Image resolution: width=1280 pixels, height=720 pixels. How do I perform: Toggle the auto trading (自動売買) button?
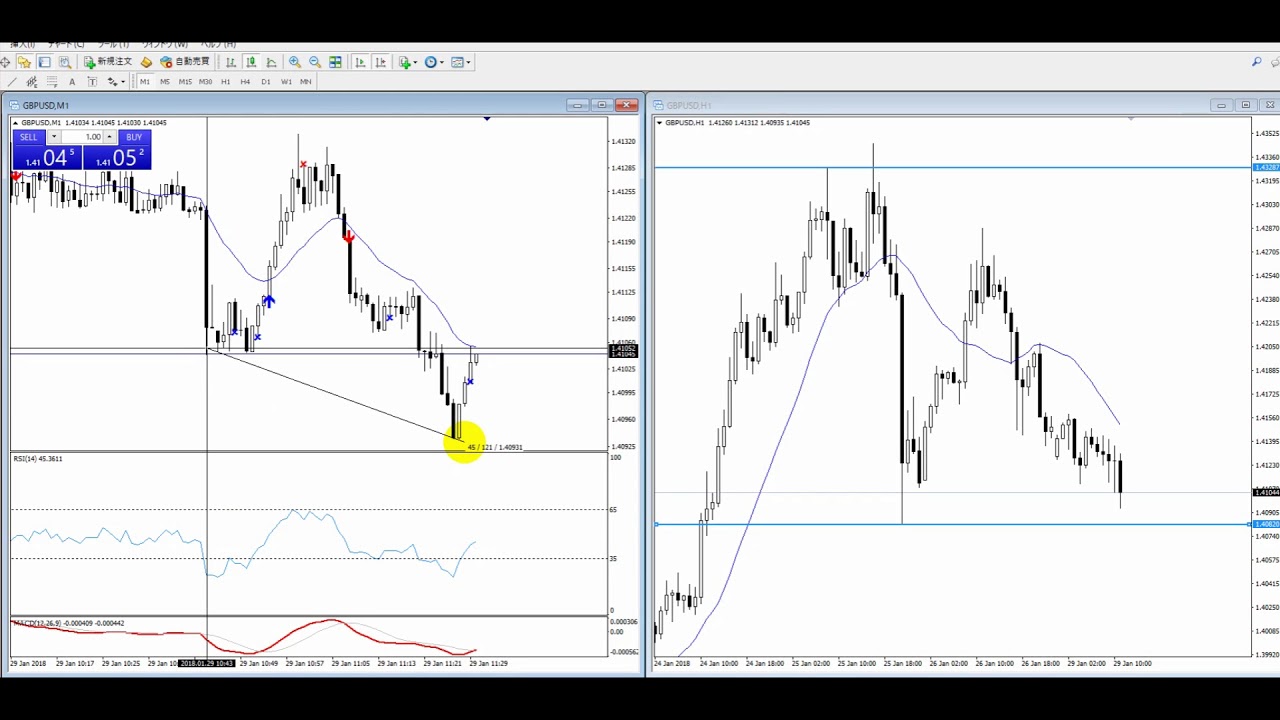point(185,62)
